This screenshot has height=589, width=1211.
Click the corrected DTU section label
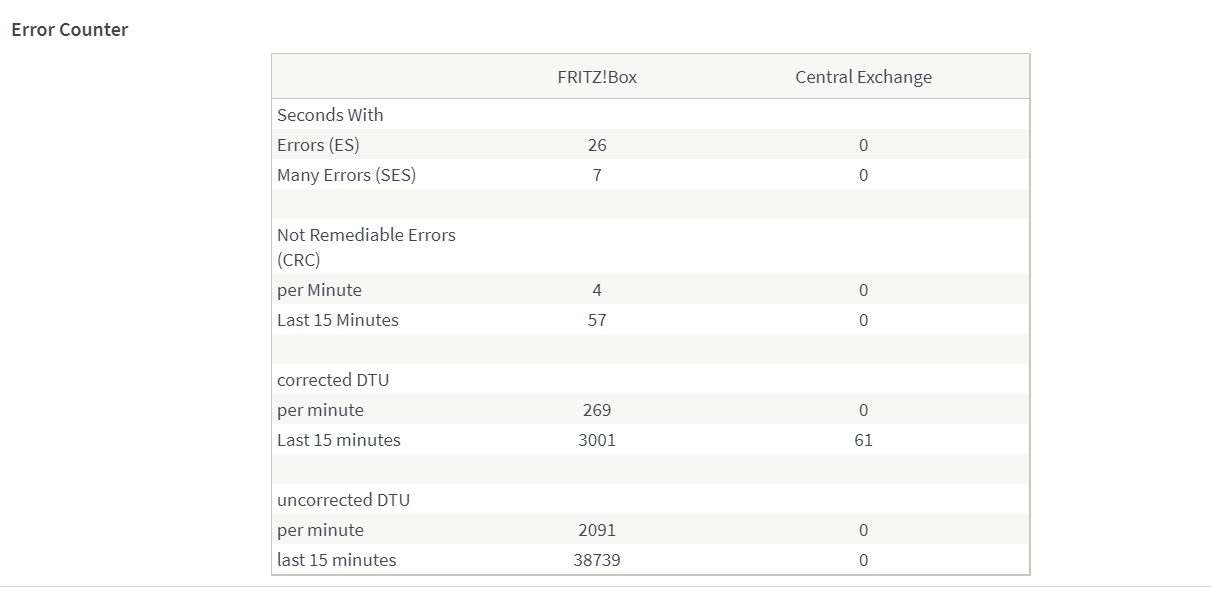[333, 380]
